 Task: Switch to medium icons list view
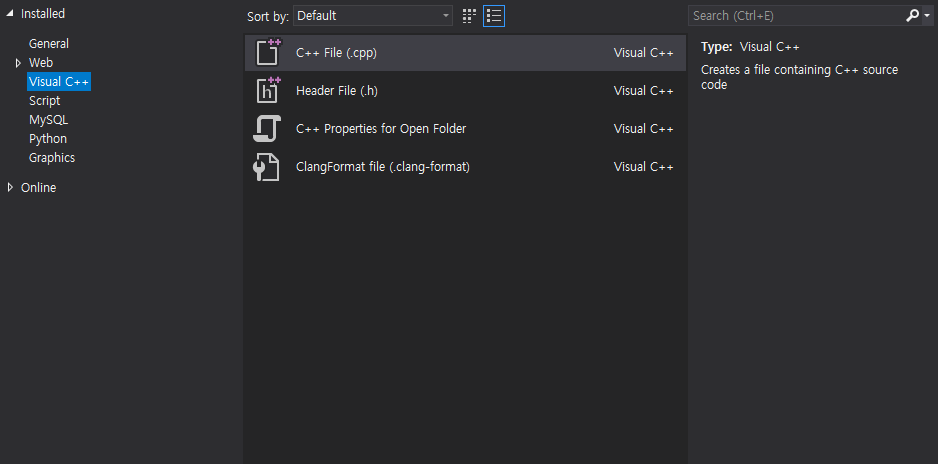click(x=494, y=16)
